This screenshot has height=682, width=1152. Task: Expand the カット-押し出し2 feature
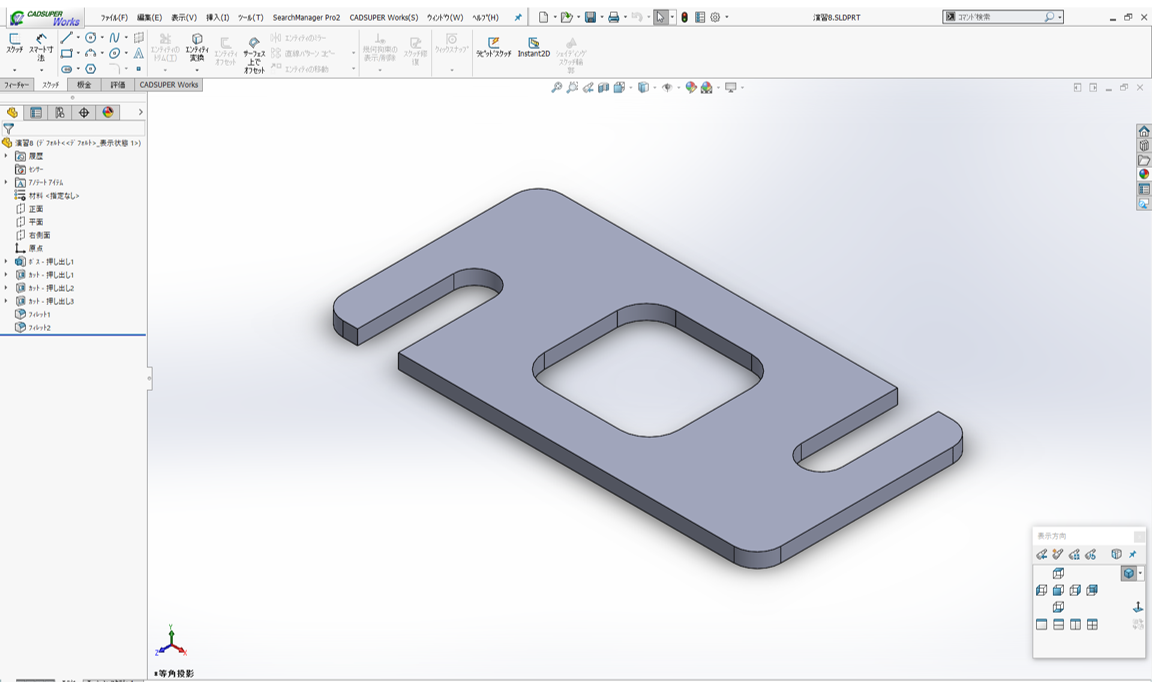[x=7, y=288]
